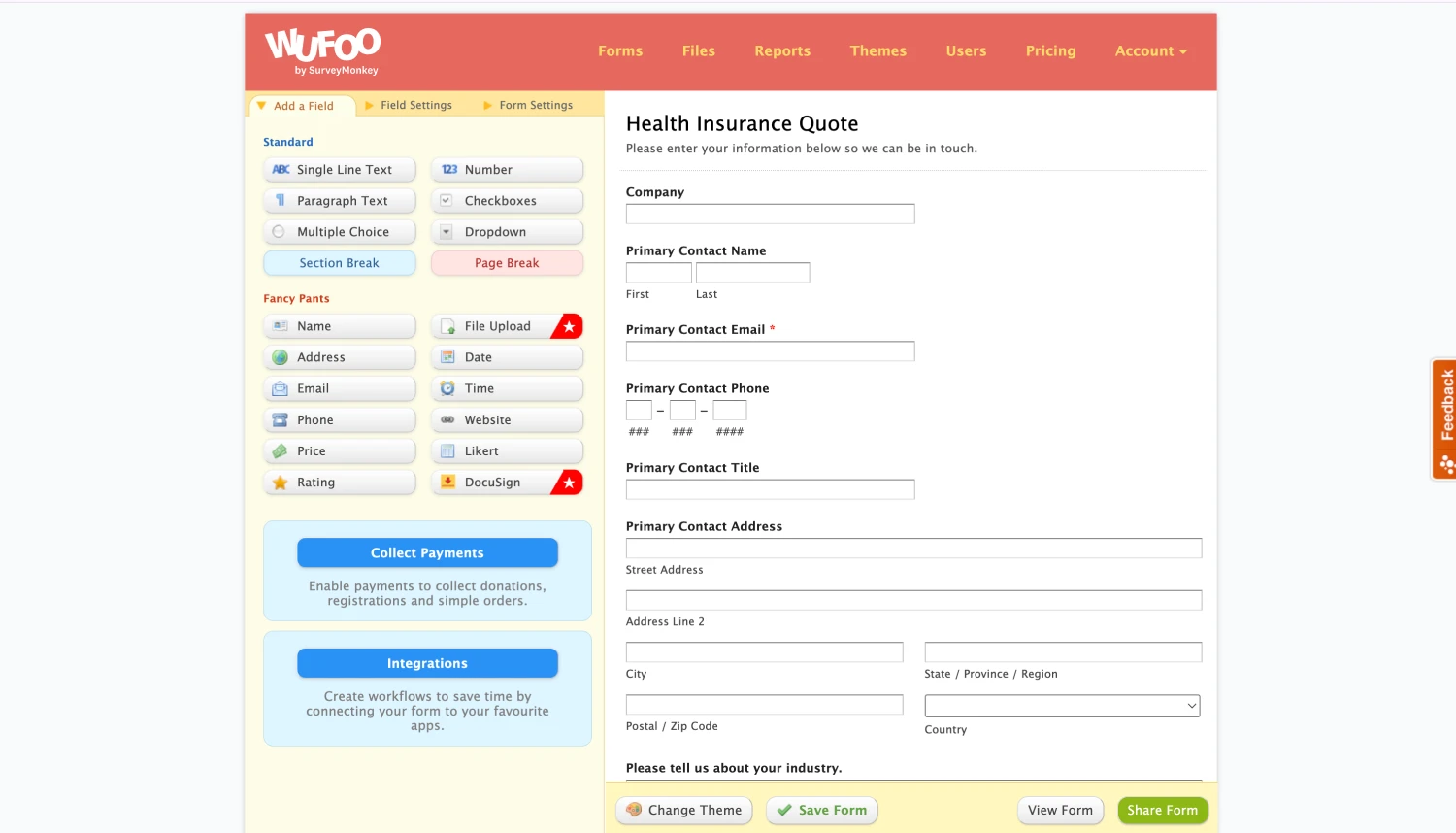Add a Dropdown field

[506, 232]
